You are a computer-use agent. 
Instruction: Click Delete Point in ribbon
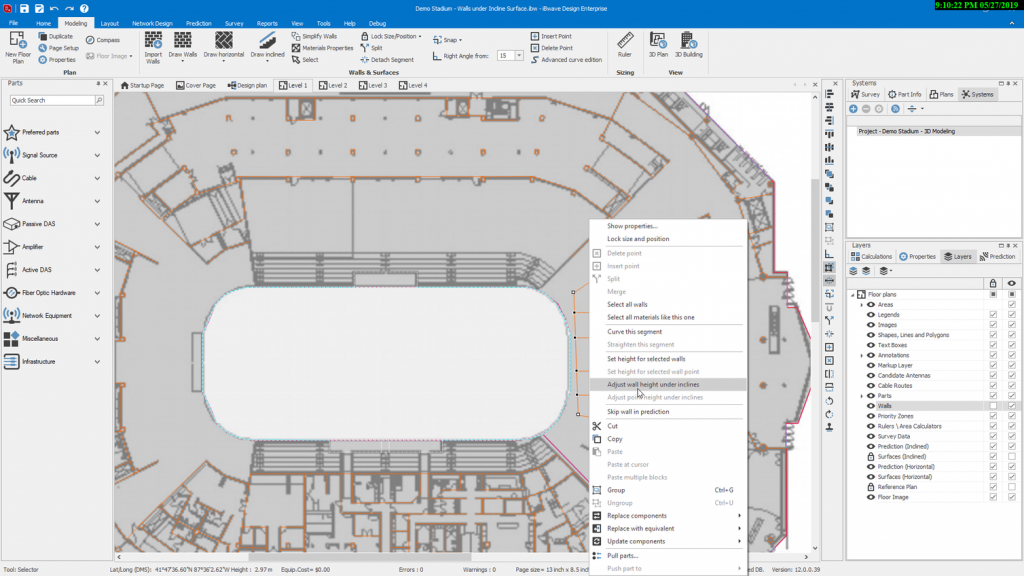(552, 48)
